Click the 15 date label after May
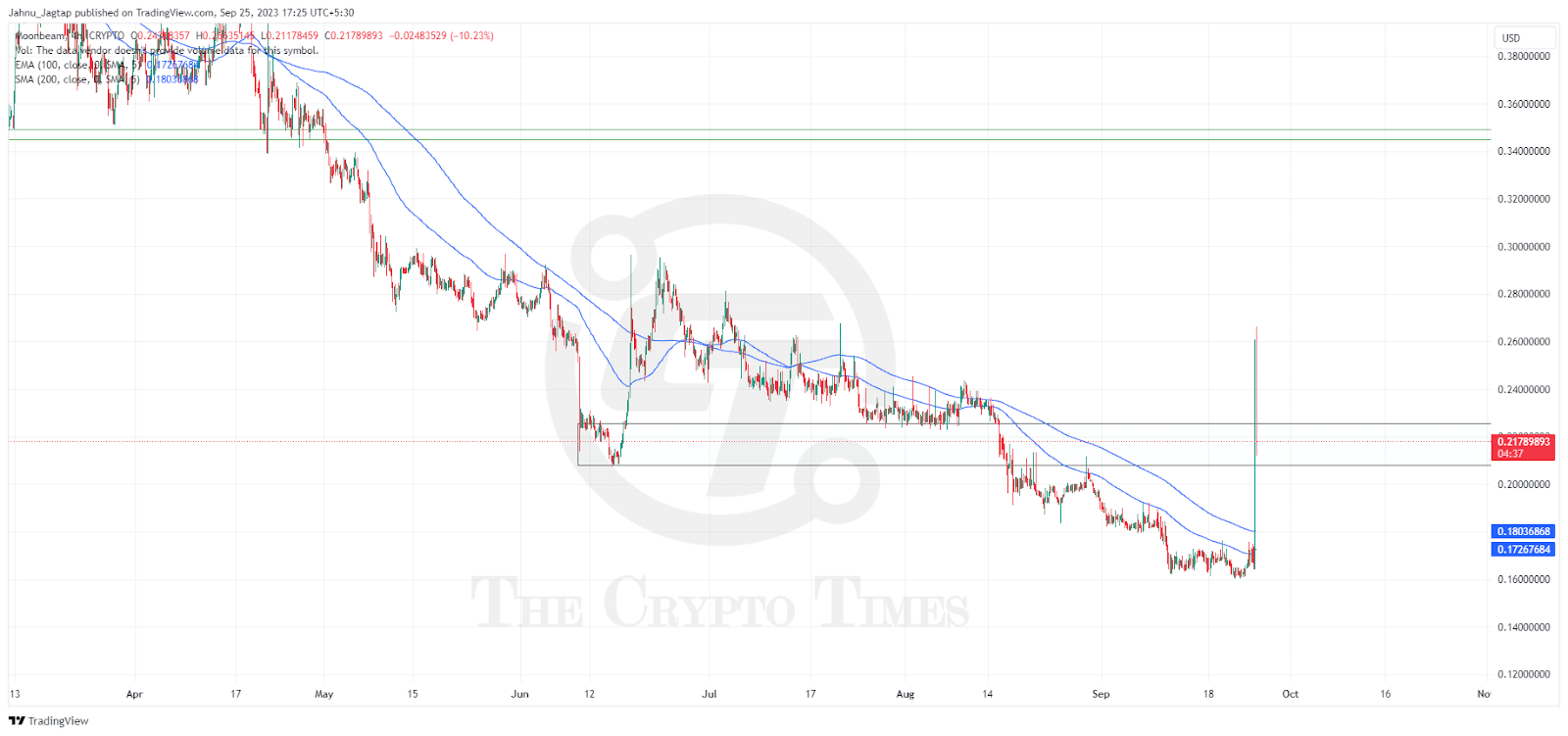The image size is (1568, 736). click(x=413, y=695)
